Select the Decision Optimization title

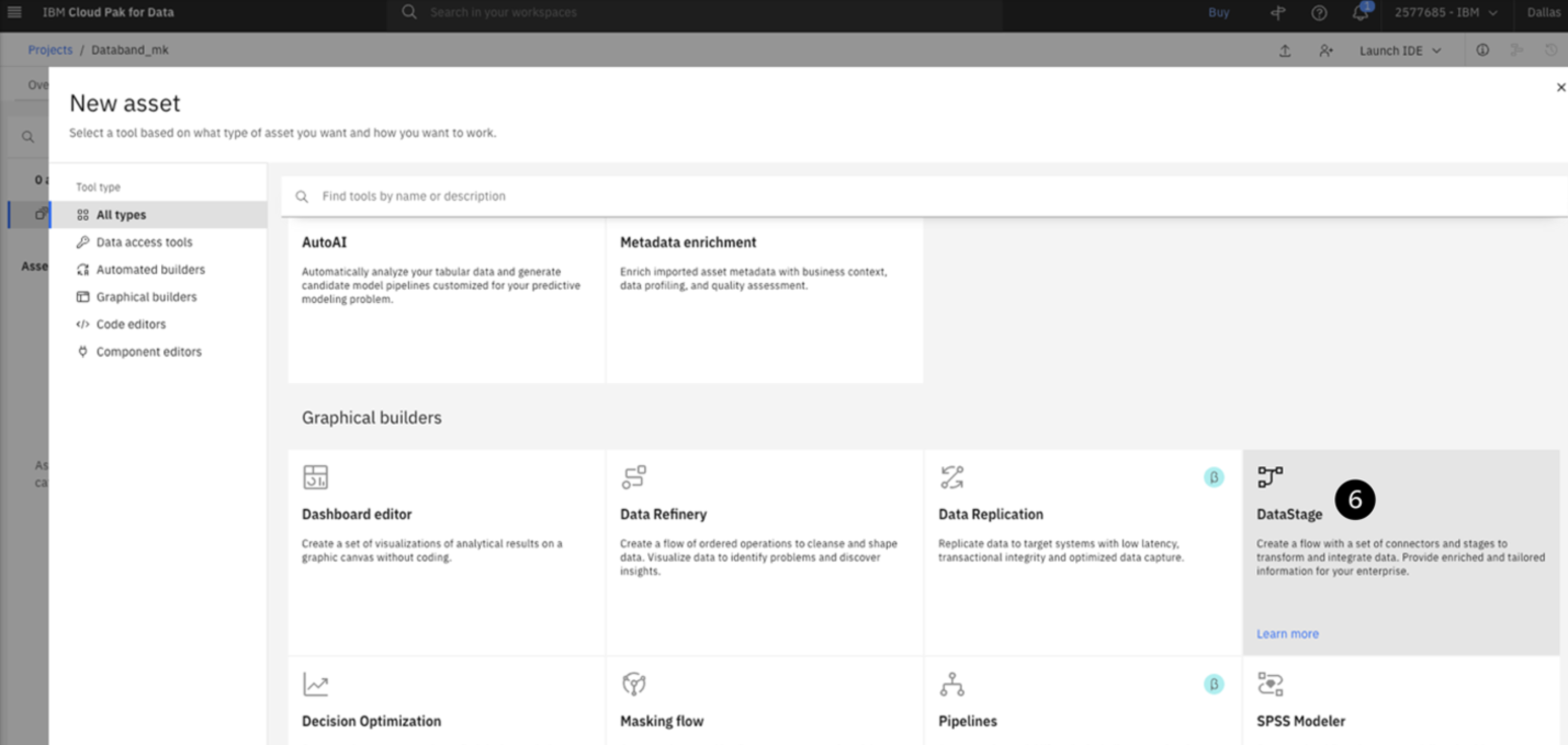(371, 721)
